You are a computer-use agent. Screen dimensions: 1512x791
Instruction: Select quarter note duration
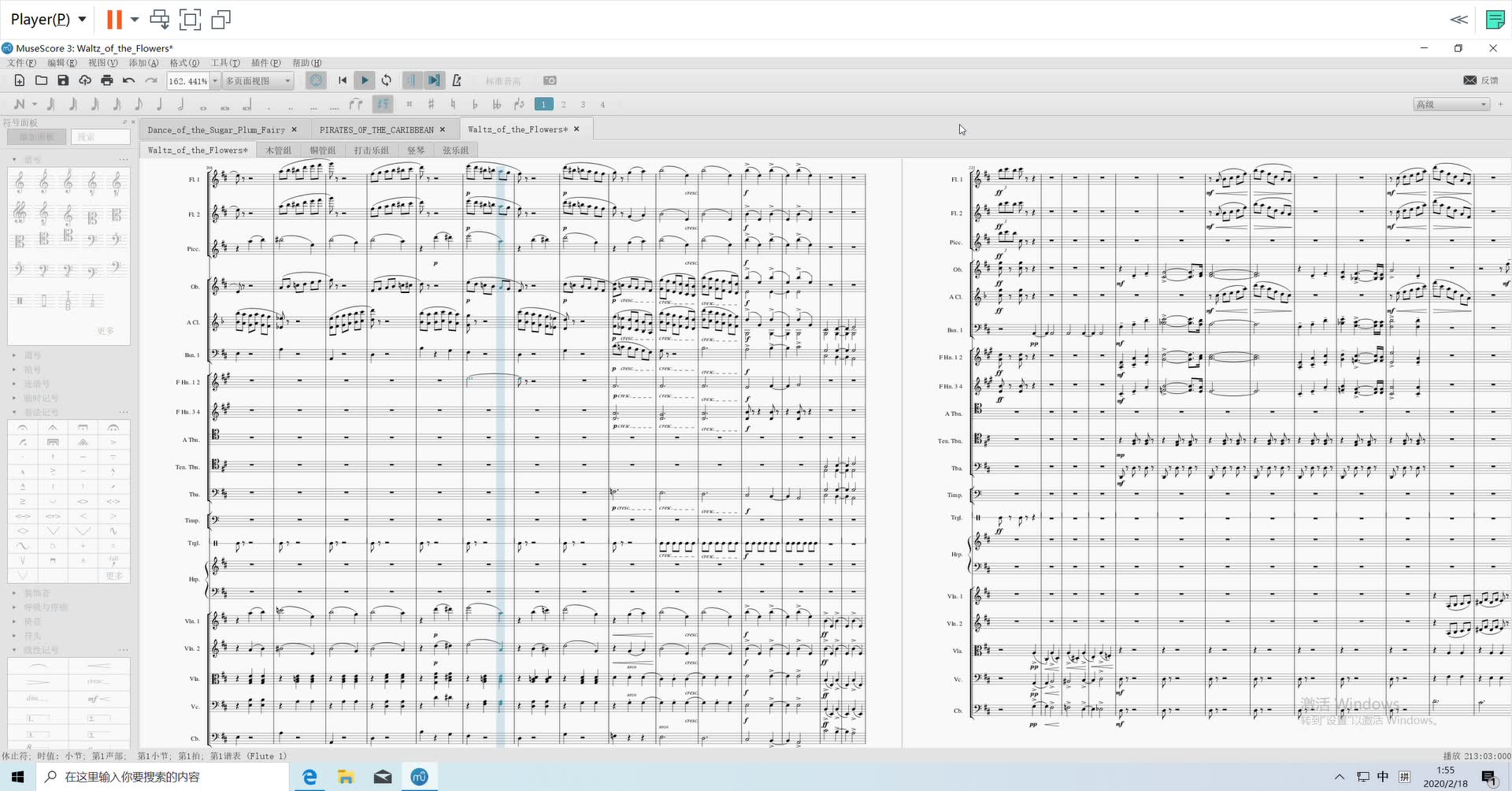159,104
